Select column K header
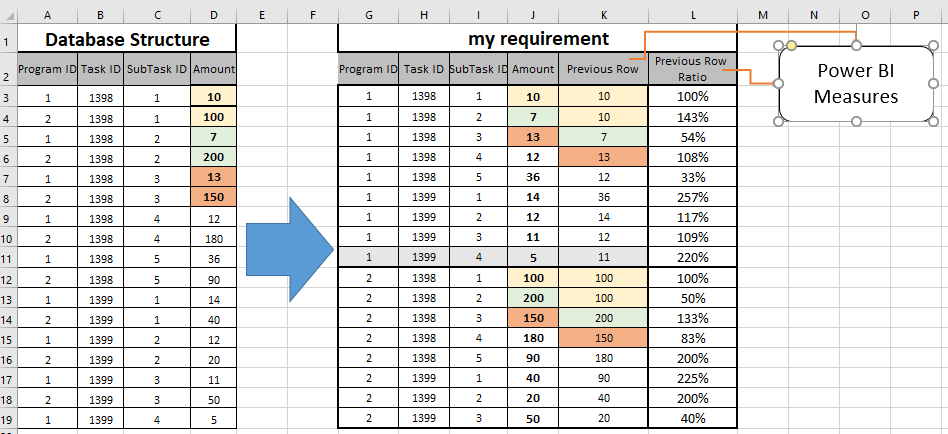 coord(603,15)
